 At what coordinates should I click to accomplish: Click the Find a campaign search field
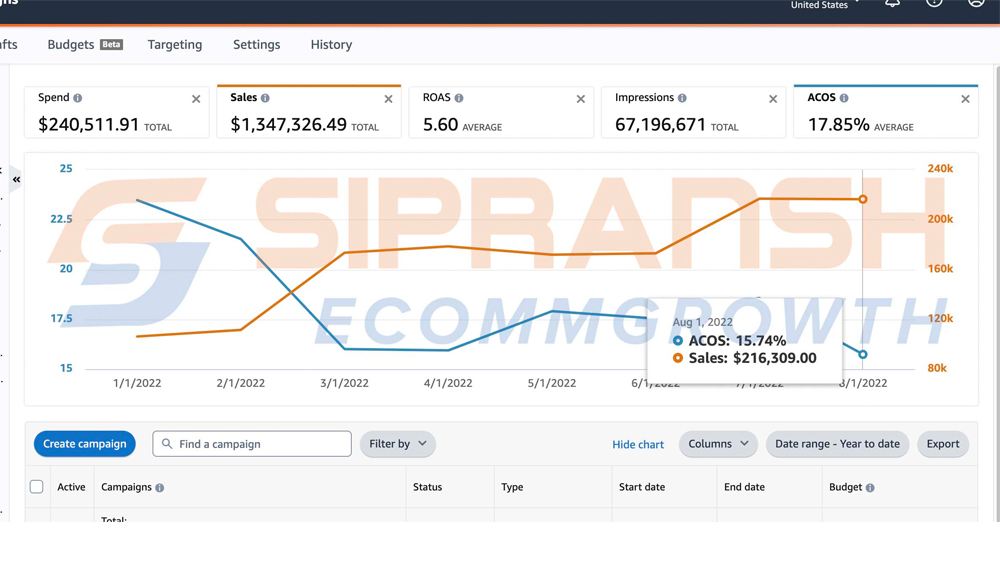pos(262,444)
